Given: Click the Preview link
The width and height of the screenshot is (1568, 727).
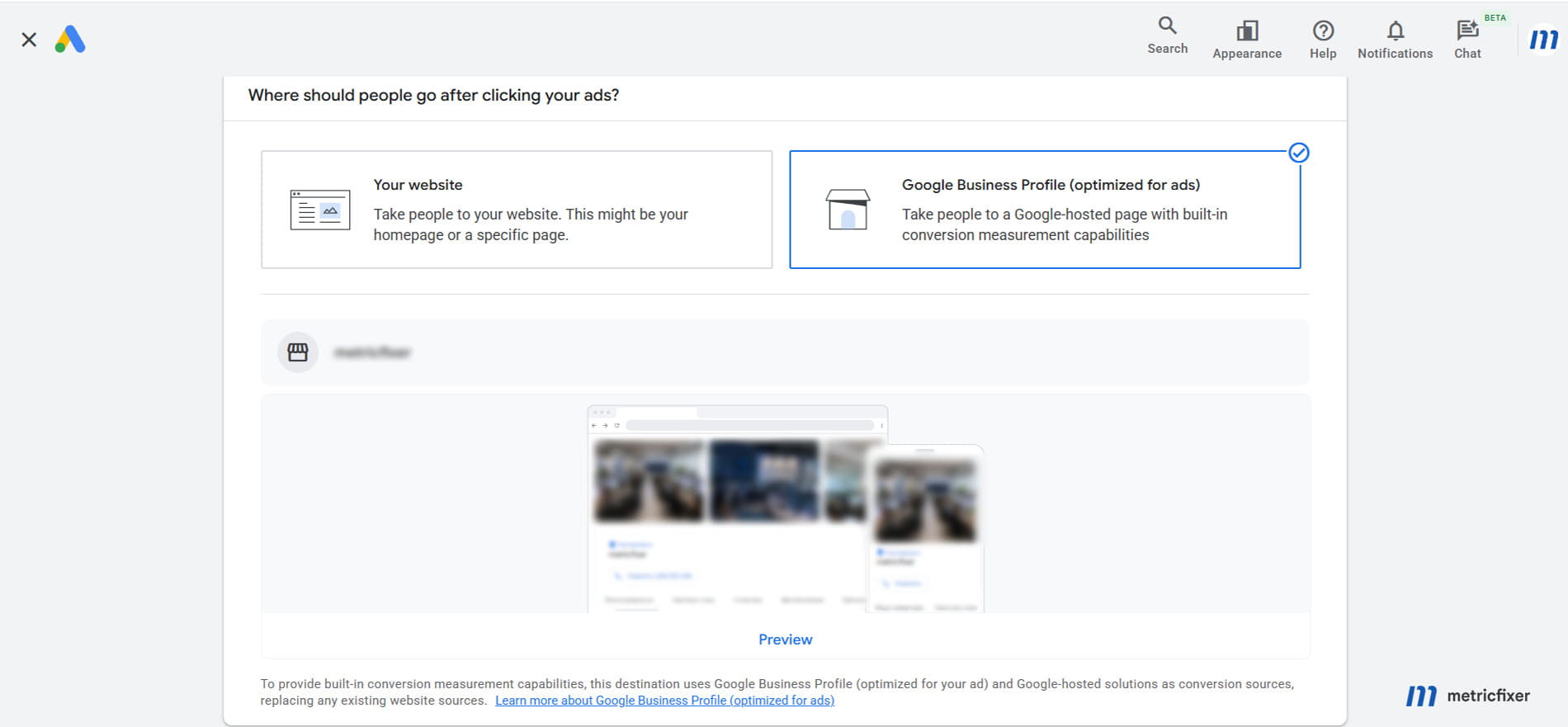Looking at the screenshot, I should coord(785,640).
